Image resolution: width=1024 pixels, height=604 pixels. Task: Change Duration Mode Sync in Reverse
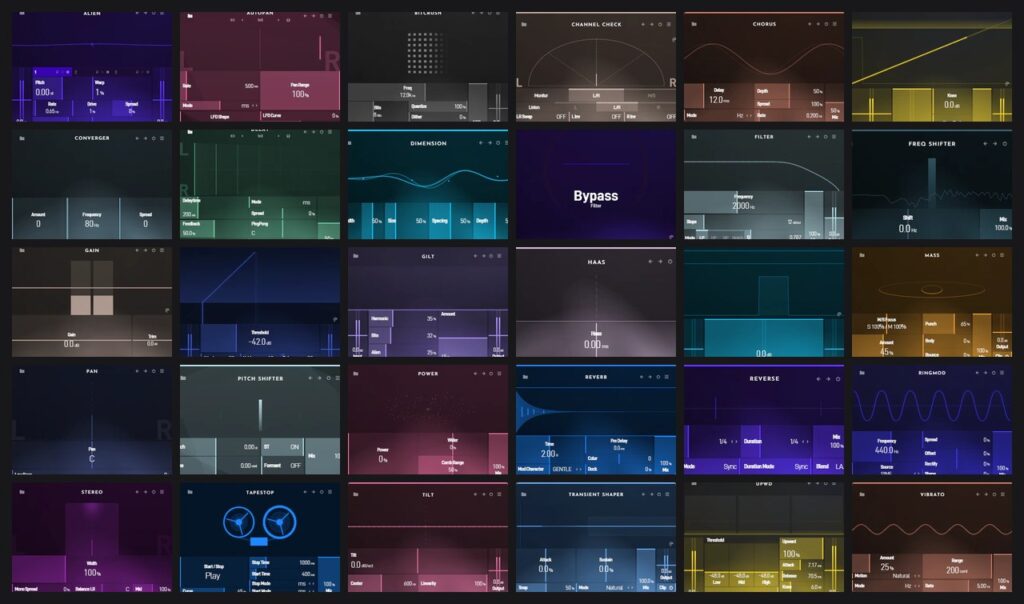801,466
